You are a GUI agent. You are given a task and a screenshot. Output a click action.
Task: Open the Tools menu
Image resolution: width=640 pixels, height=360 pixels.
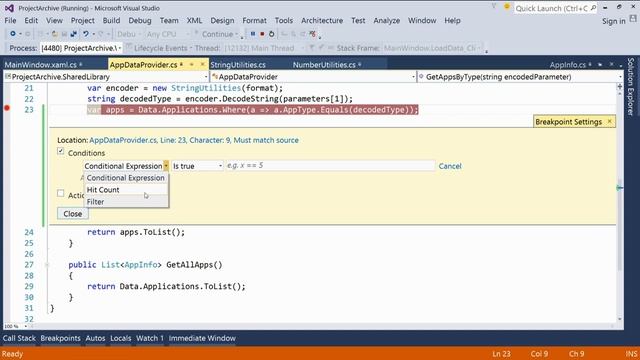pyautogui.click(x=284, y=20)
